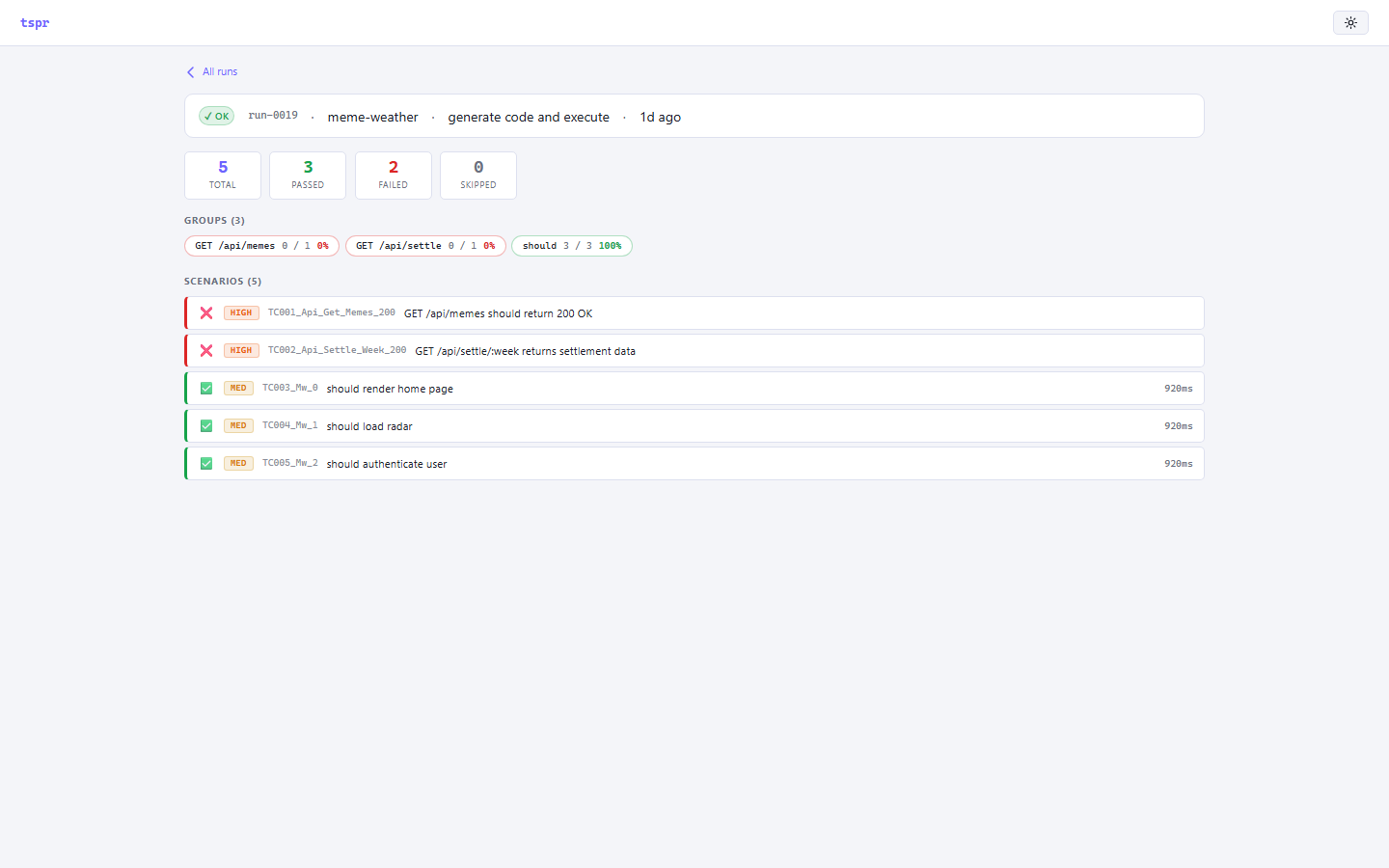Click the back chevron beside All runs
This screenshot has width=1389, height=868.
coord(191,72)
